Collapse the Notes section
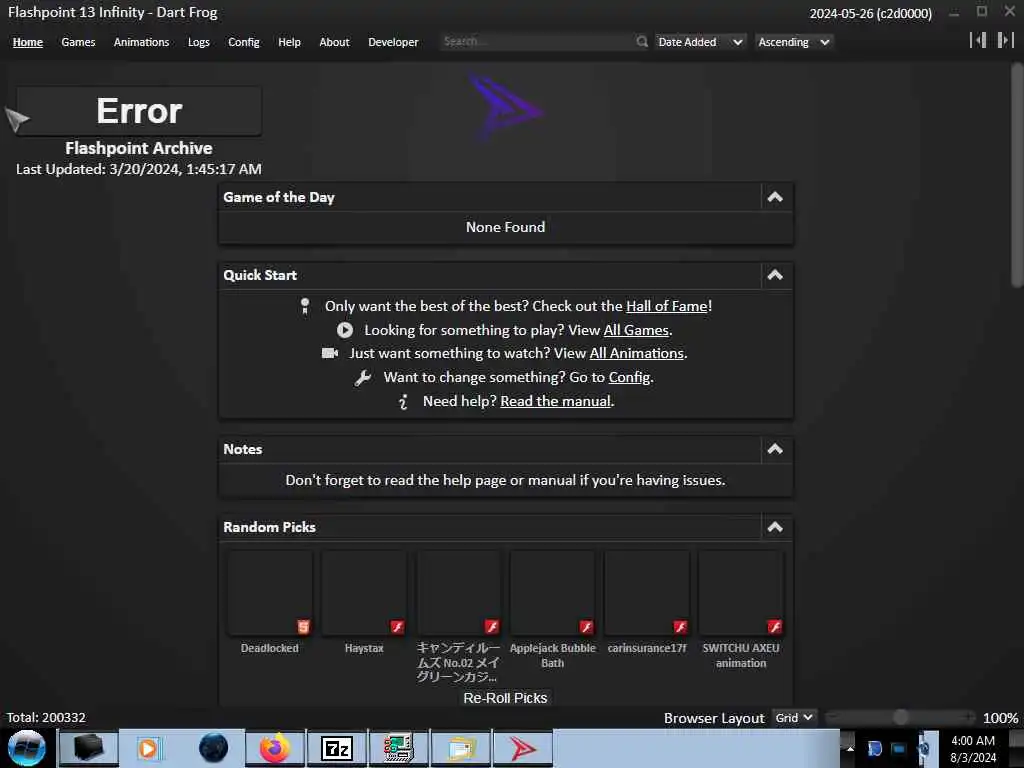Viewport: 1024px width, 768px height. 775,449
